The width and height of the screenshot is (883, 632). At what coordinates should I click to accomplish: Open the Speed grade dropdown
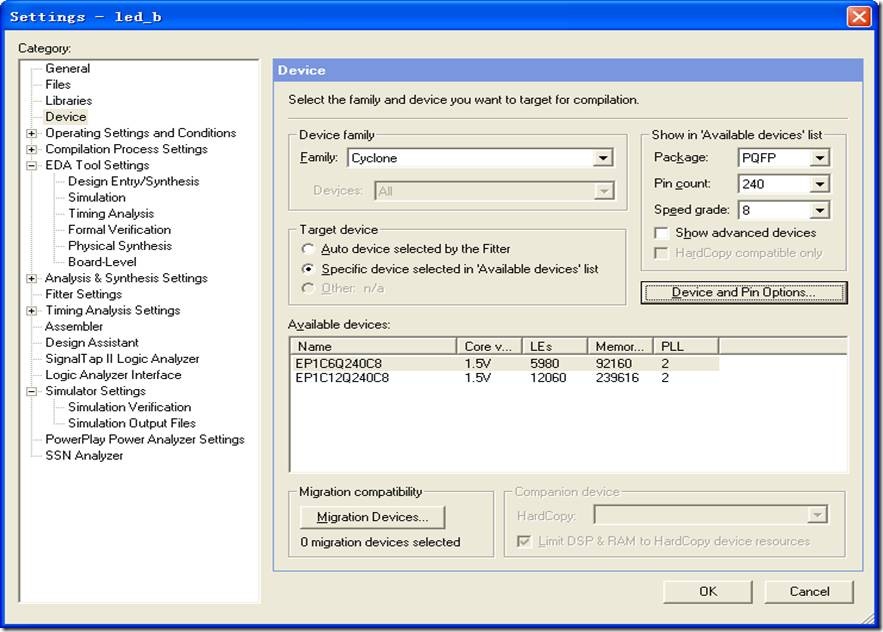pyautogui.click(x=819, y=210)
